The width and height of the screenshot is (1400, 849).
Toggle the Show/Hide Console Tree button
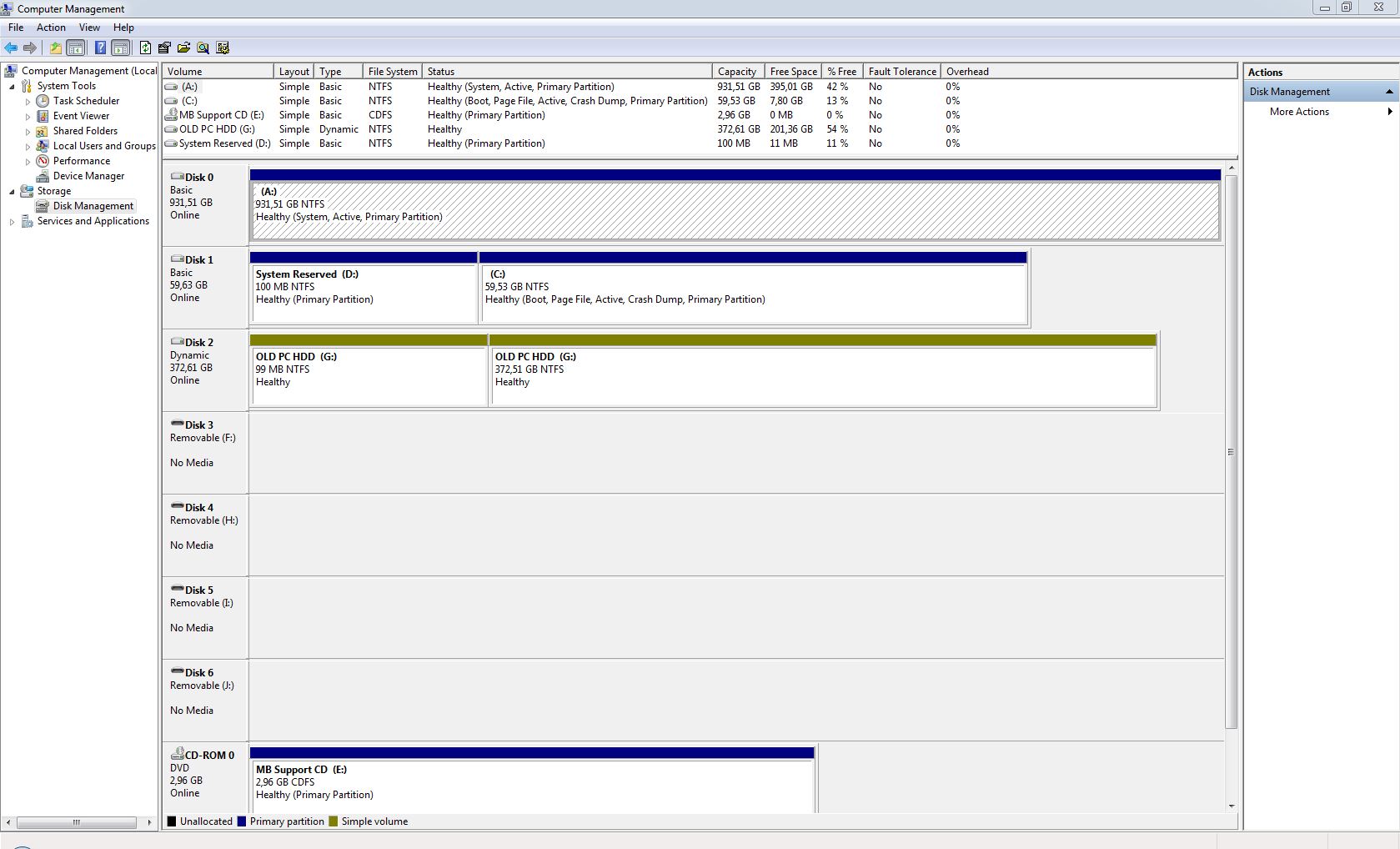coord(76,48)
